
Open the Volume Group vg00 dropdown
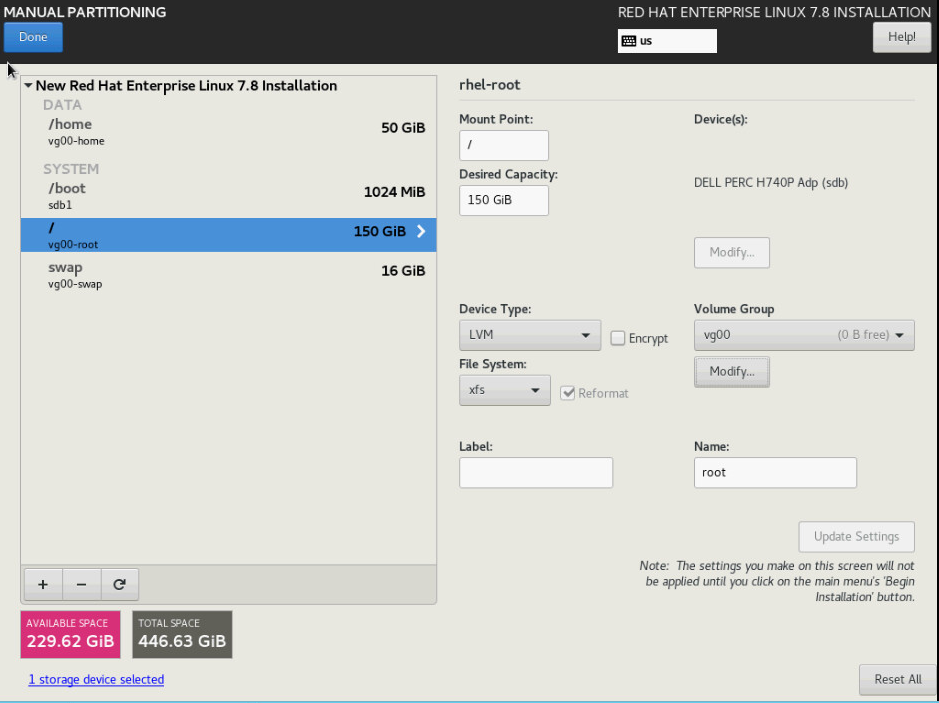(x=804, y=335)
